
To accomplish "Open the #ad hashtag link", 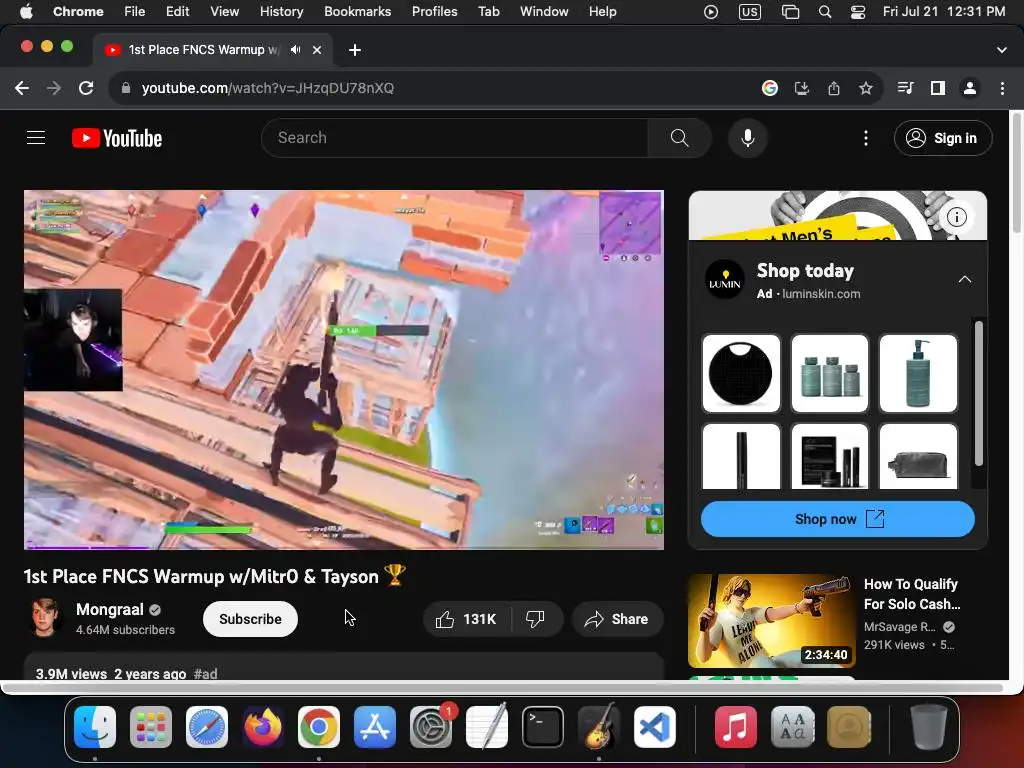I will click(x=206, y=673).
